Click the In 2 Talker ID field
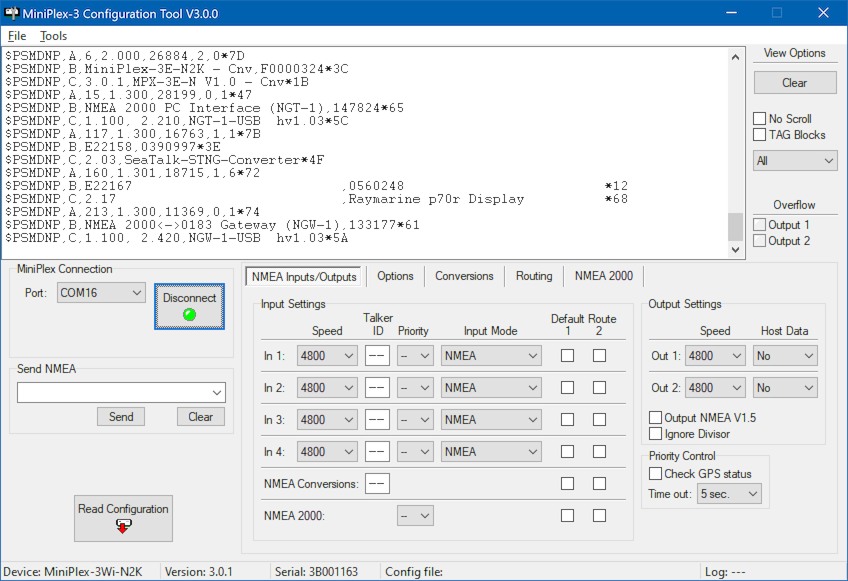This screenshot has height=581, width=848. pos(377,388)
